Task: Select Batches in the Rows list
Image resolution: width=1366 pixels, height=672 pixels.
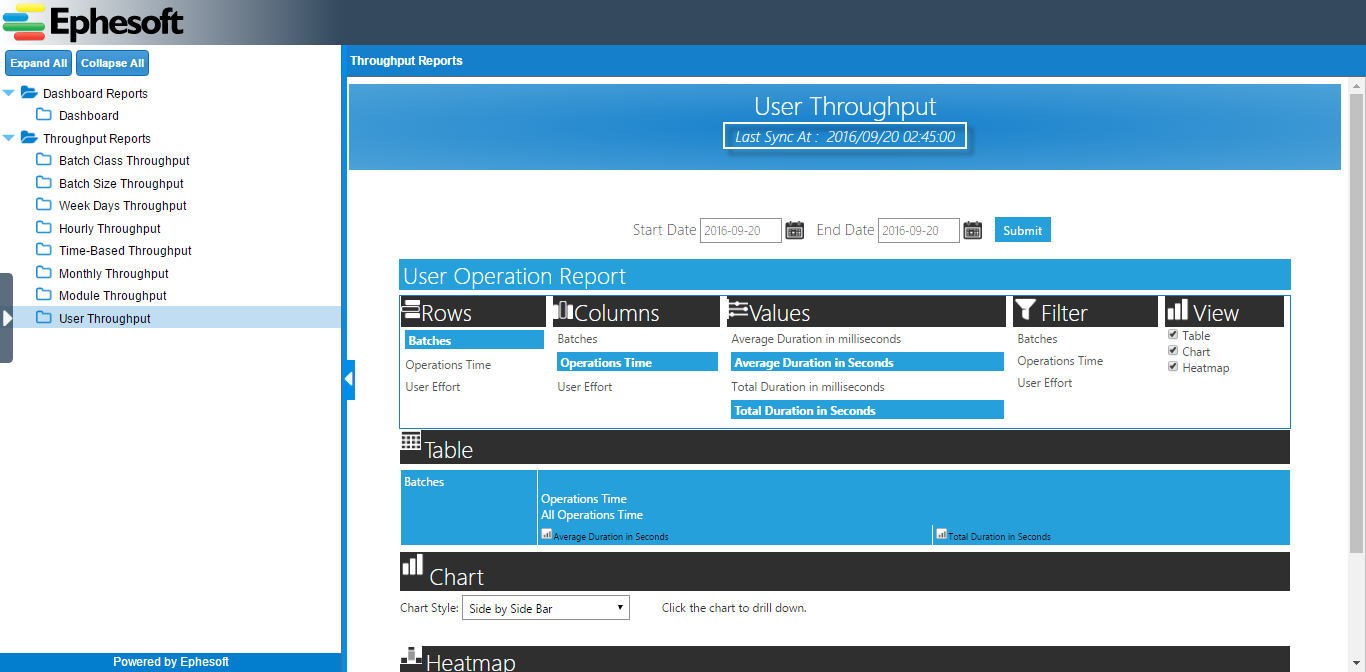Action: pos(474,340)
